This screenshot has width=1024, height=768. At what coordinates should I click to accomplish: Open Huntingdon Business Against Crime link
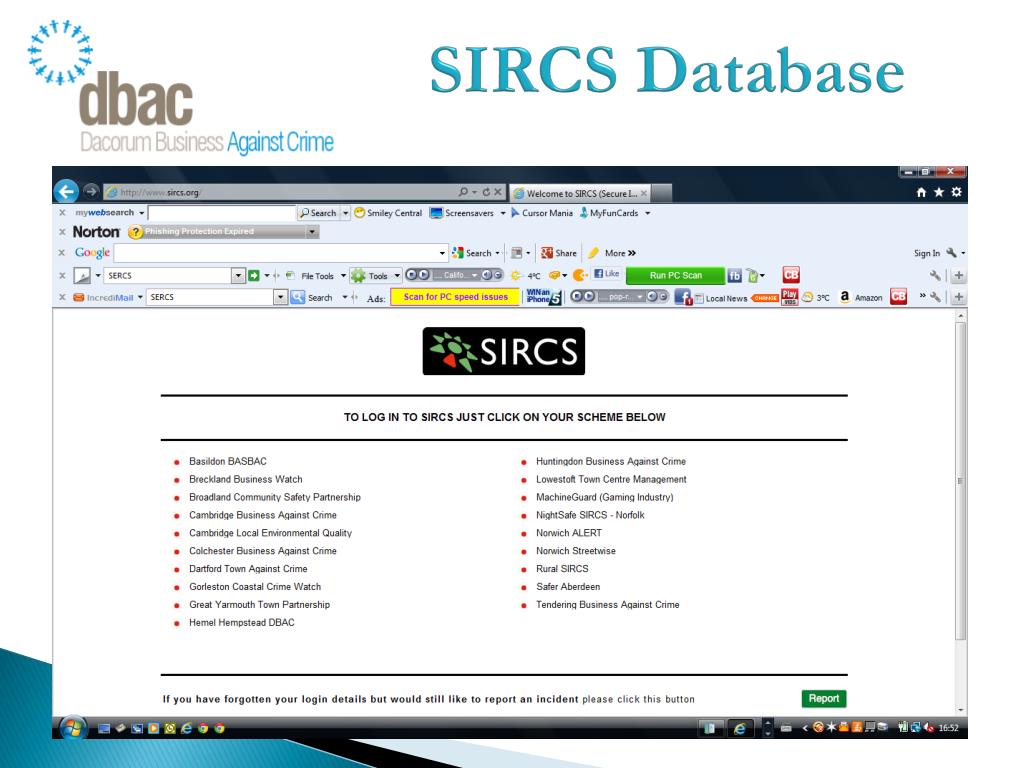point(611,461)
